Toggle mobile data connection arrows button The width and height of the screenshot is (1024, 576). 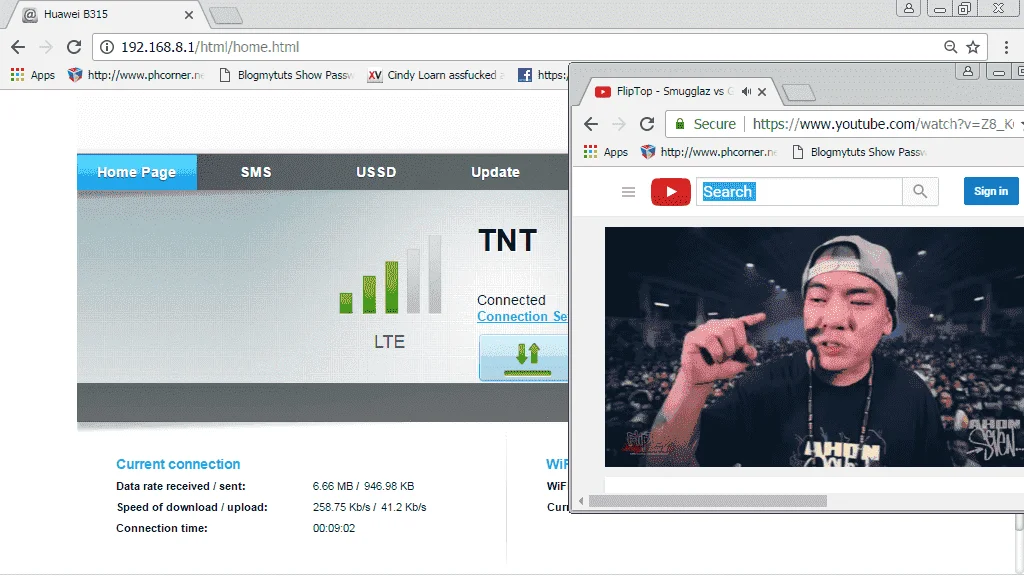(x=524, y=358)
